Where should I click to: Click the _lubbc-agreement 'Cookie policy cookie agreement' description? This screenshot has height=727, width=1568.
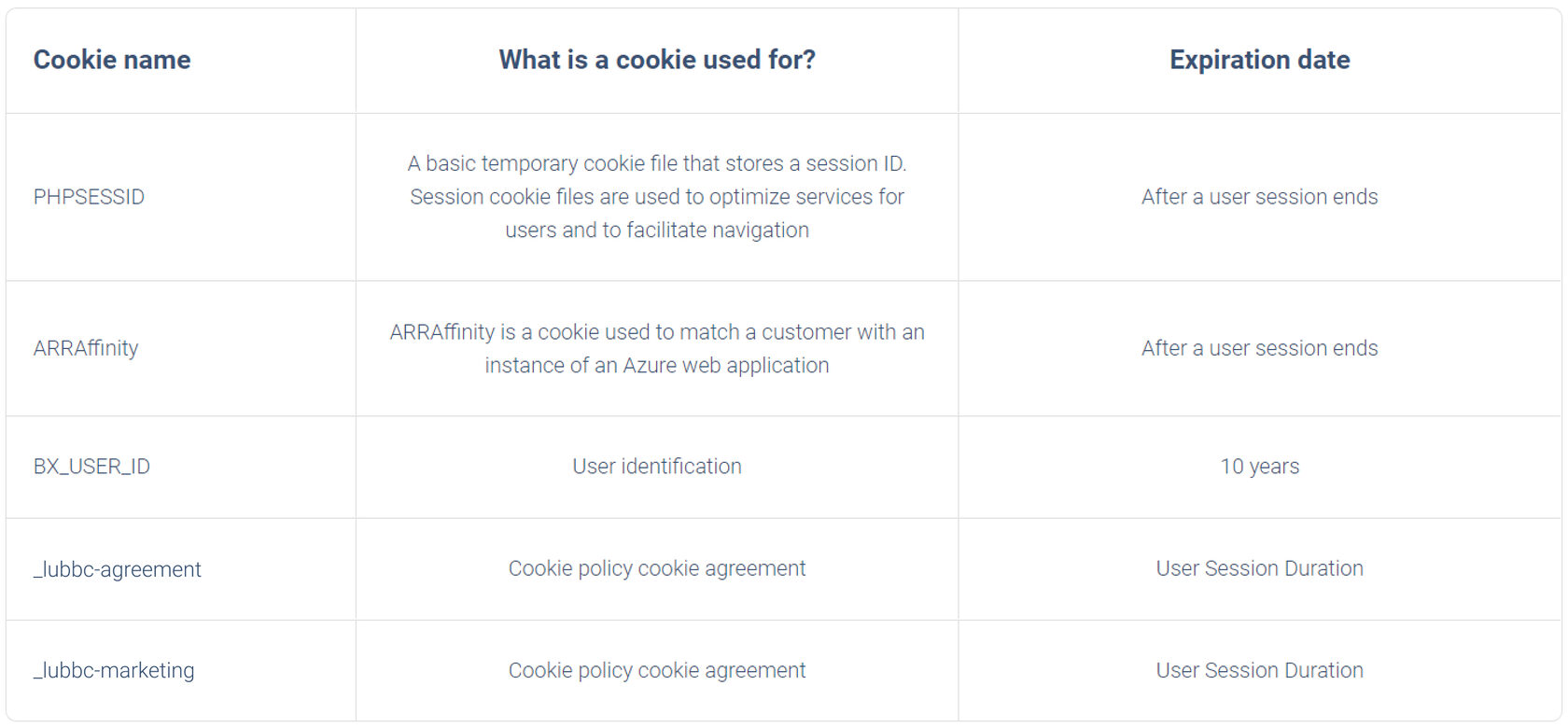click(x=657, y=568)
